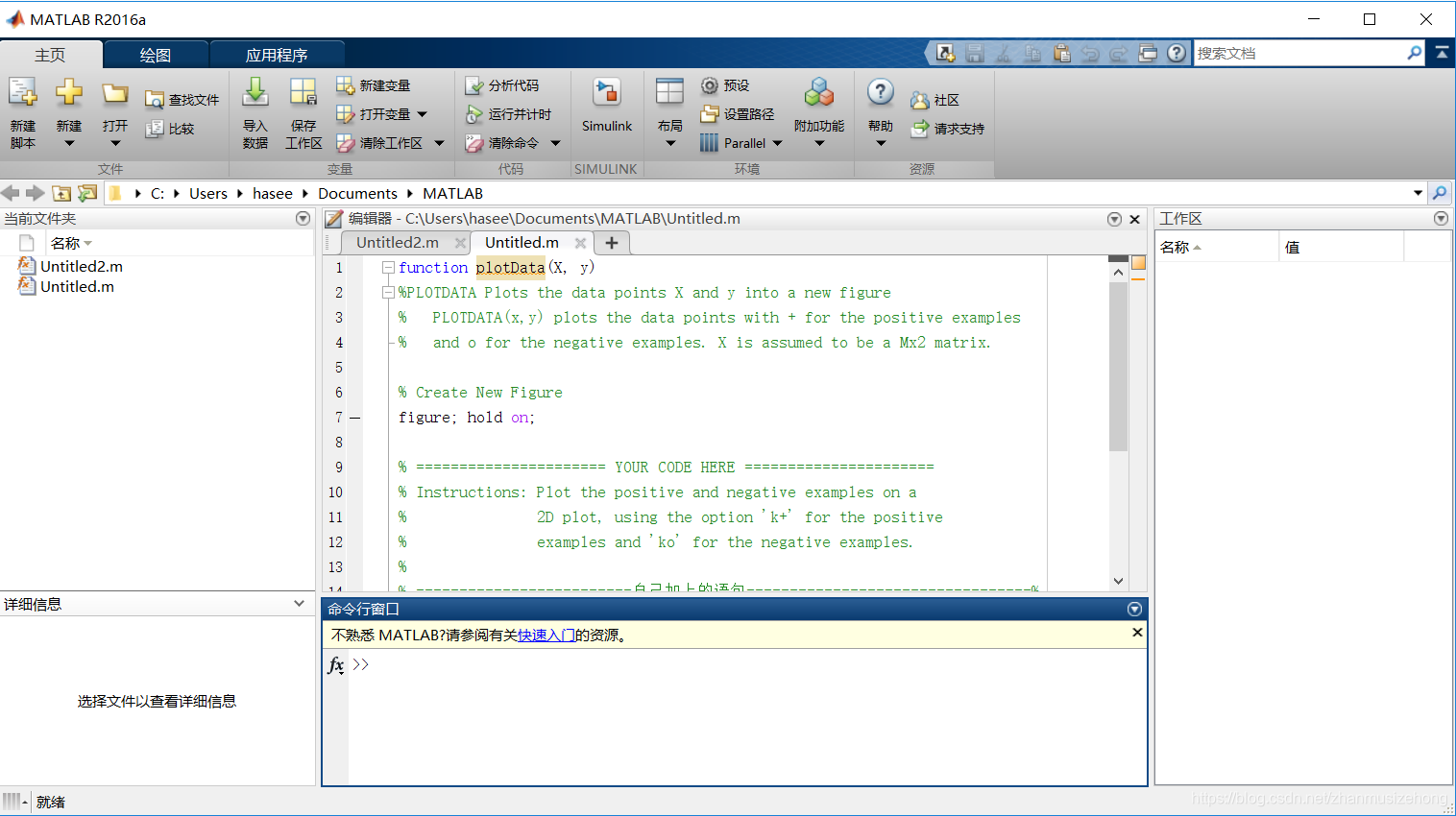Screen dimensions: 1456x816
Task: Click the search documentation magnifier icon
Action: (x=1414, y=53)
